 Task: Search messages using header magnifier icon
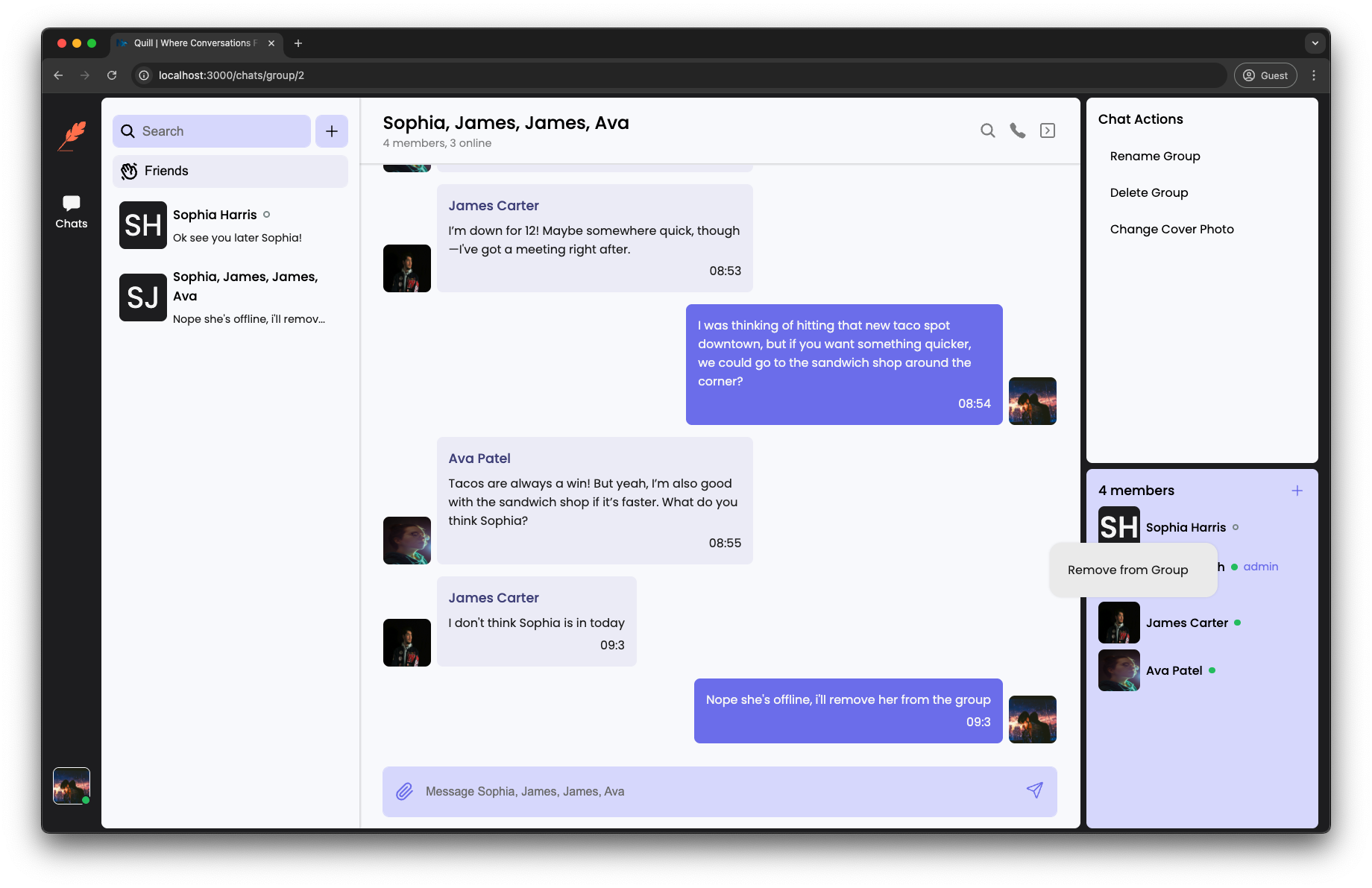click(987, 130)
